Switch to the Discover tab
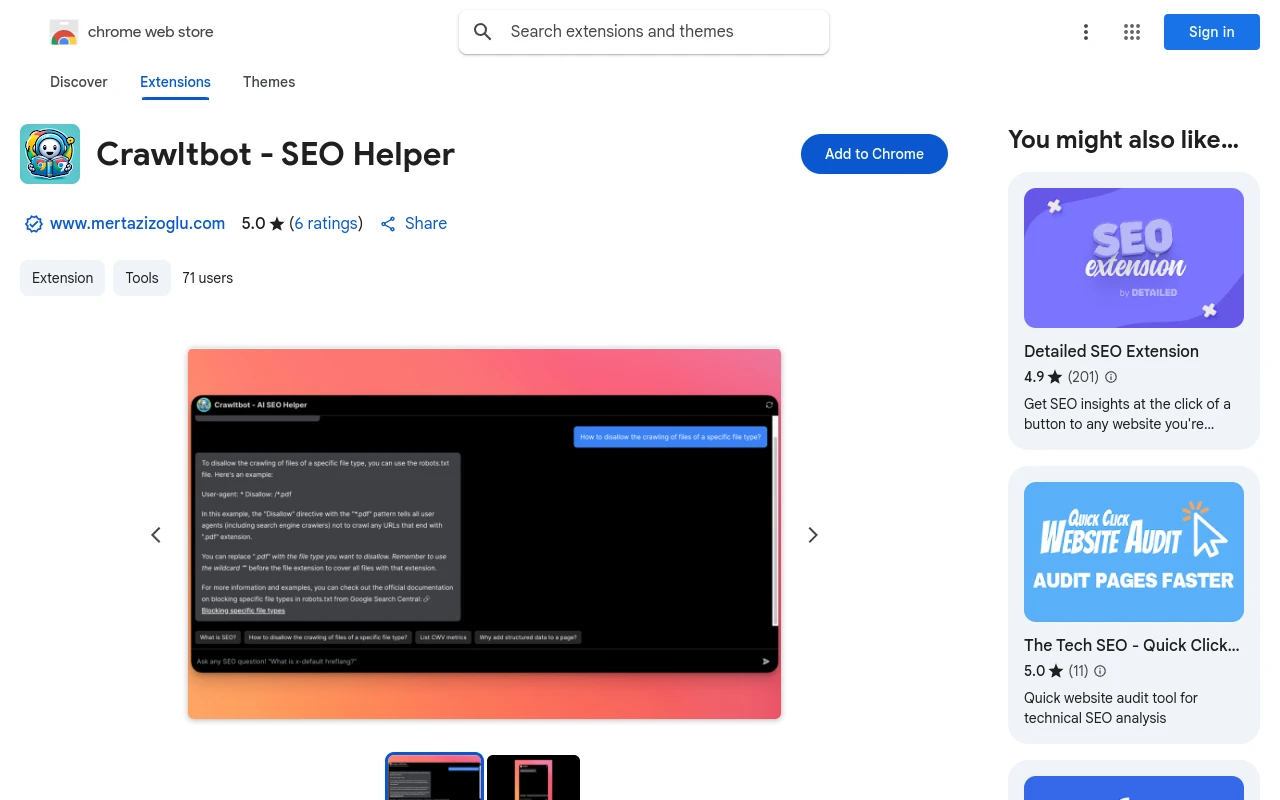Screen dimensions: 1280x800 [x=79, y=82]
